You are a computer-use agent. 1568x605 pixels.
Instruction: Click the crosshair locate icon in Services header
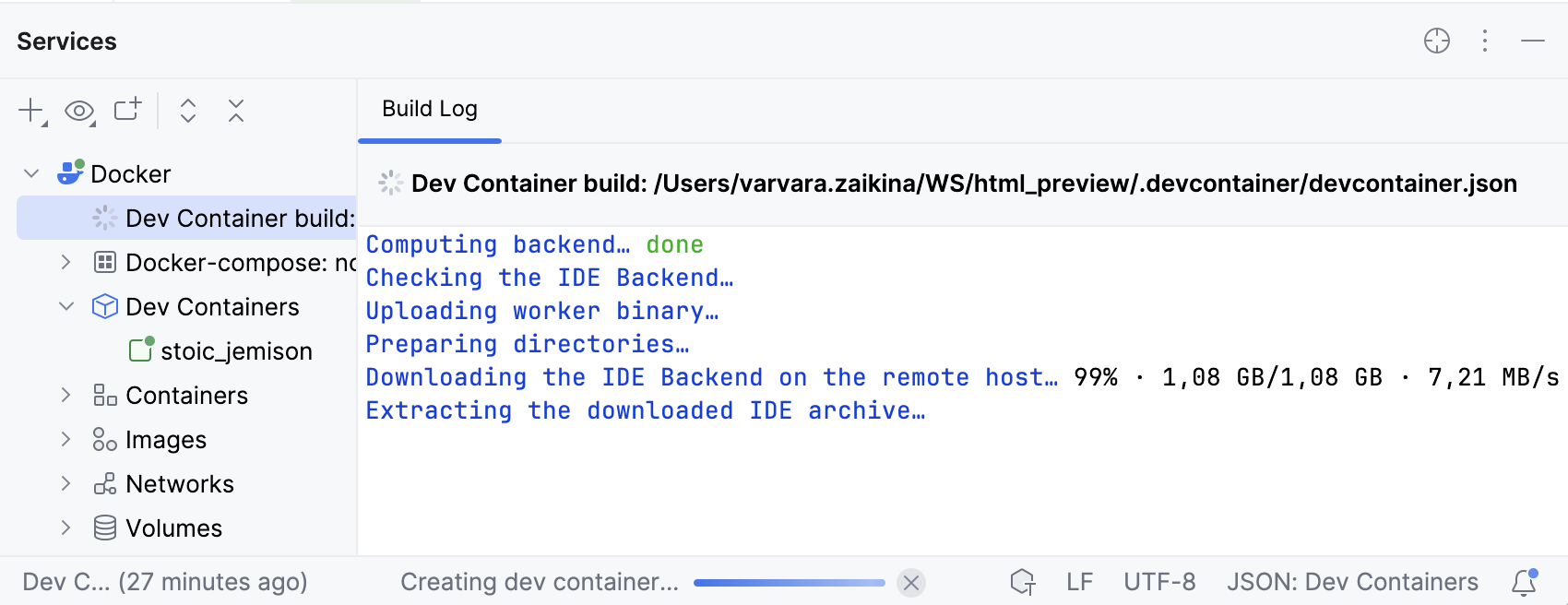pos(1436,42)
